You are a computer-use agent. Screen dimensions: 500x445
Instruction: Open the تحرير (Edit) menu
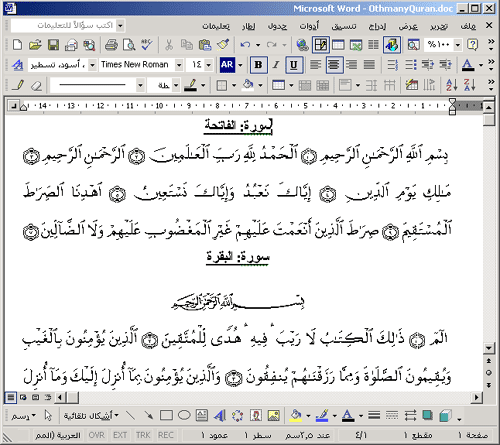pos(438,26)
